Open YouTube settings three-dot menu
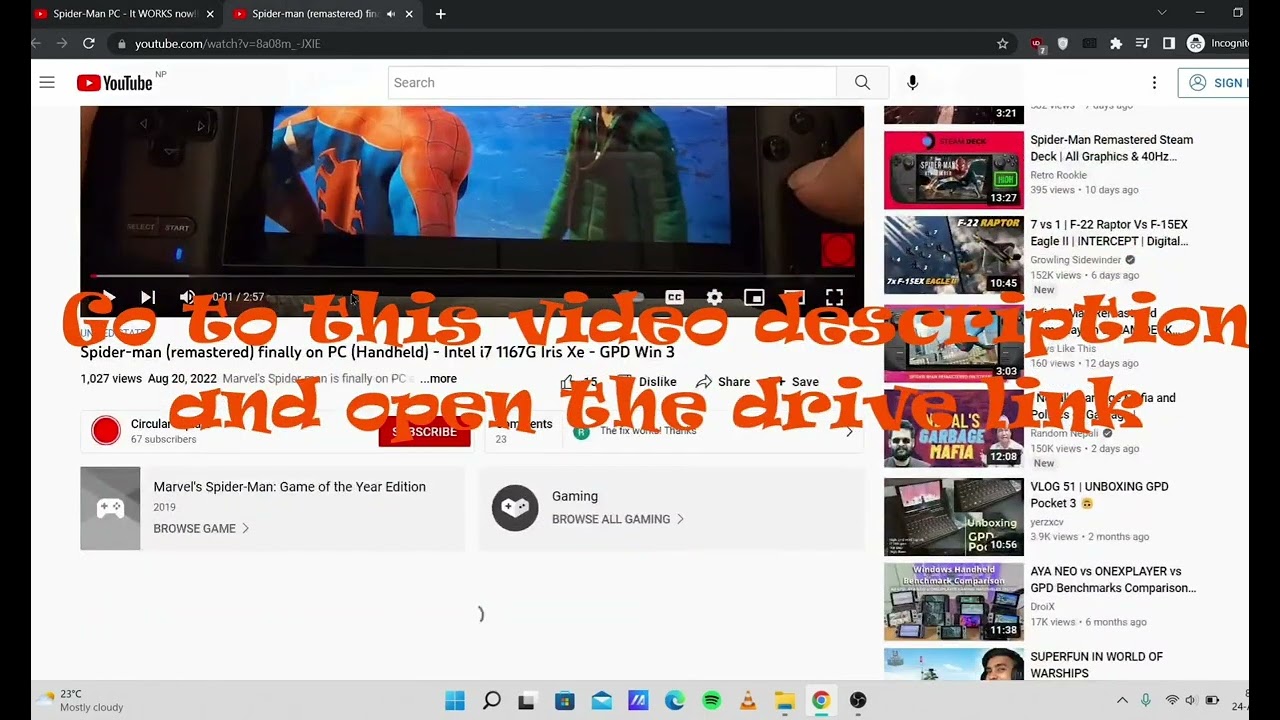Image resolution: width=1280 pixels, height=720 pixels. [x=1154, y=83]
